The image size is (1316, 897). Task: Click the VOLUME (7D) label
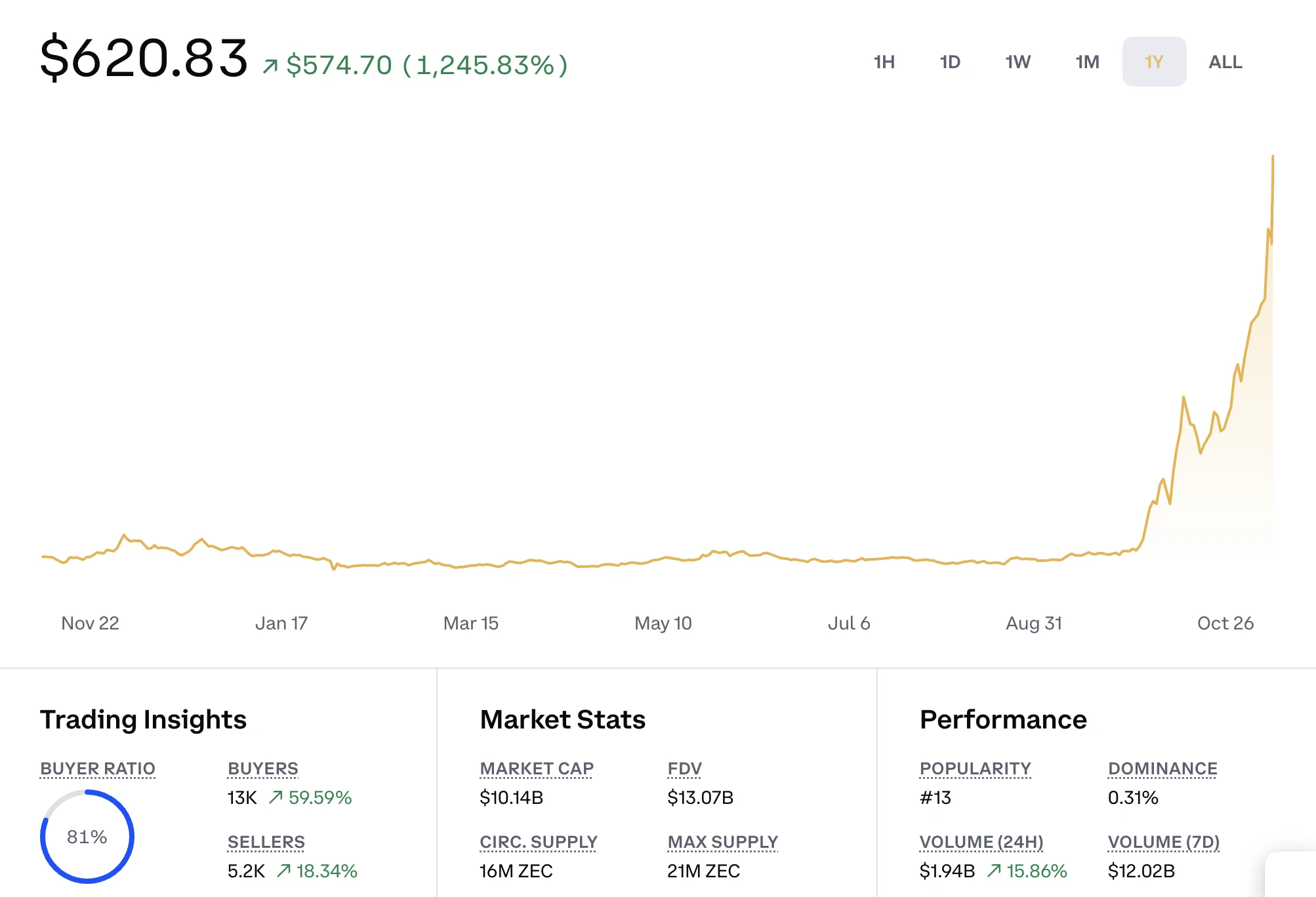click(x=1163, y=841)
